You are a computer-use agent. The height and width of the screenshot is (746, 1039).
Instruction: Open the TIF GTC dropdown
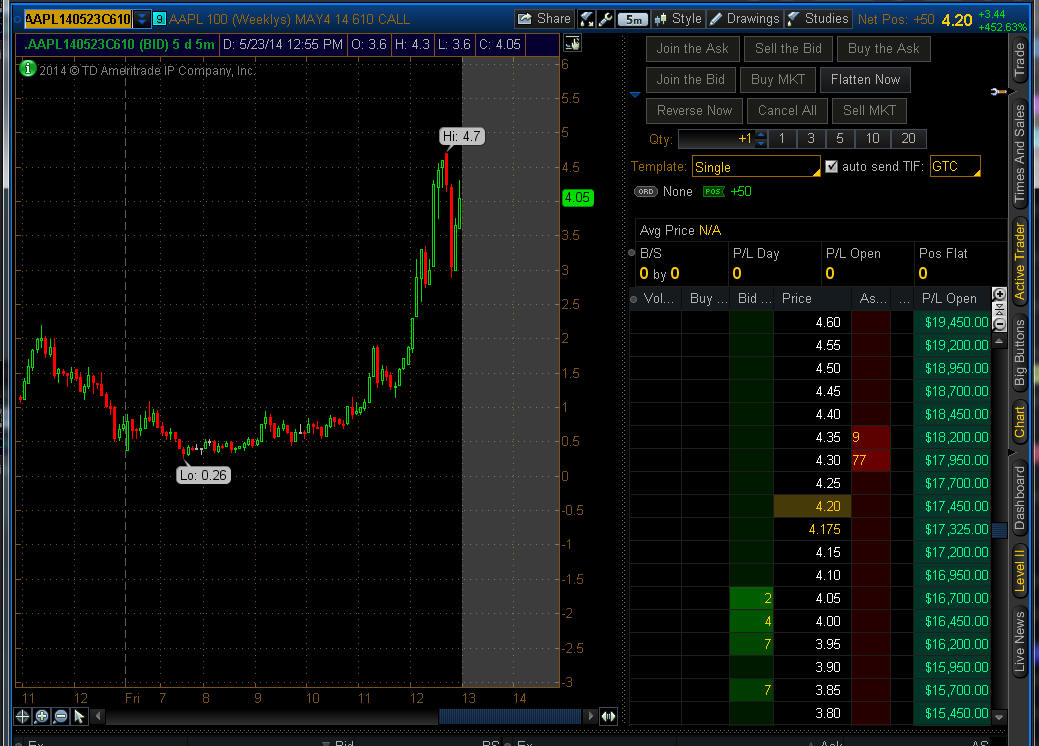coord(955,166)
